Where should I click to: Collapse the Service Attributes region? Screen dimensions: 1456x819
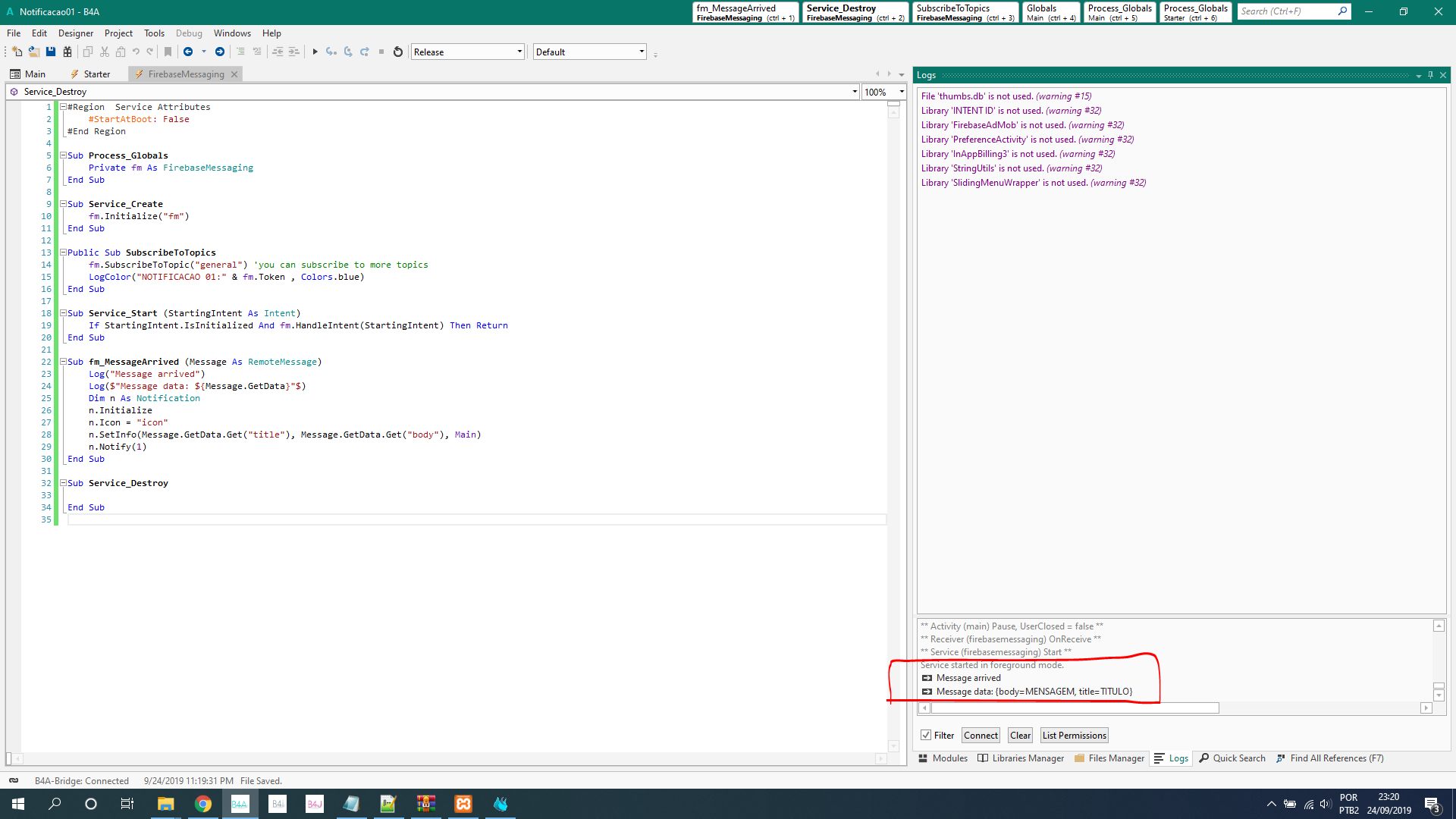[x=63, y=107]
